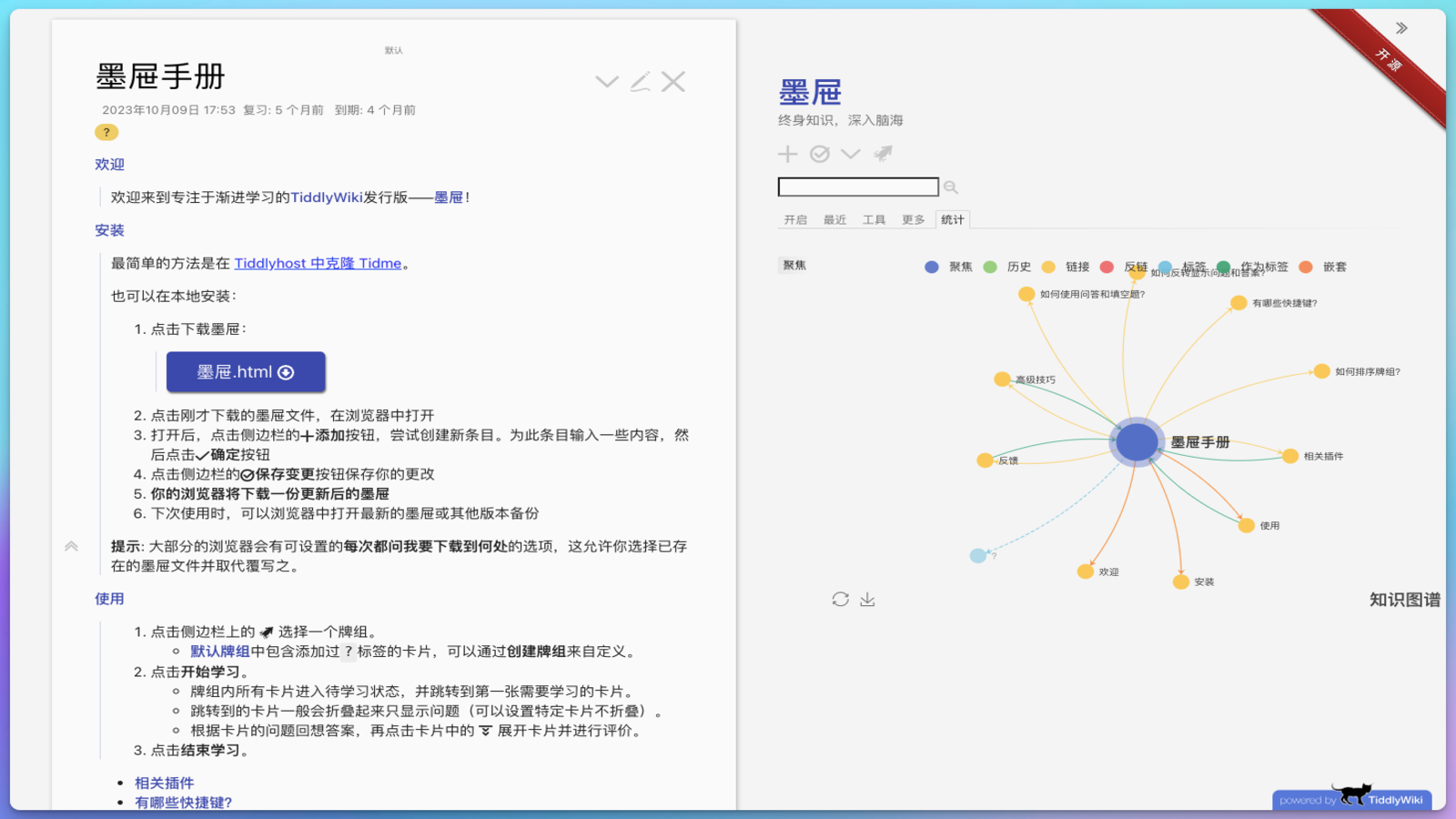Image resolution: width=1456 pixels, height=819 pixels.
Task: Download 墨屉.html with the blue button
Action: click(246, 372)
